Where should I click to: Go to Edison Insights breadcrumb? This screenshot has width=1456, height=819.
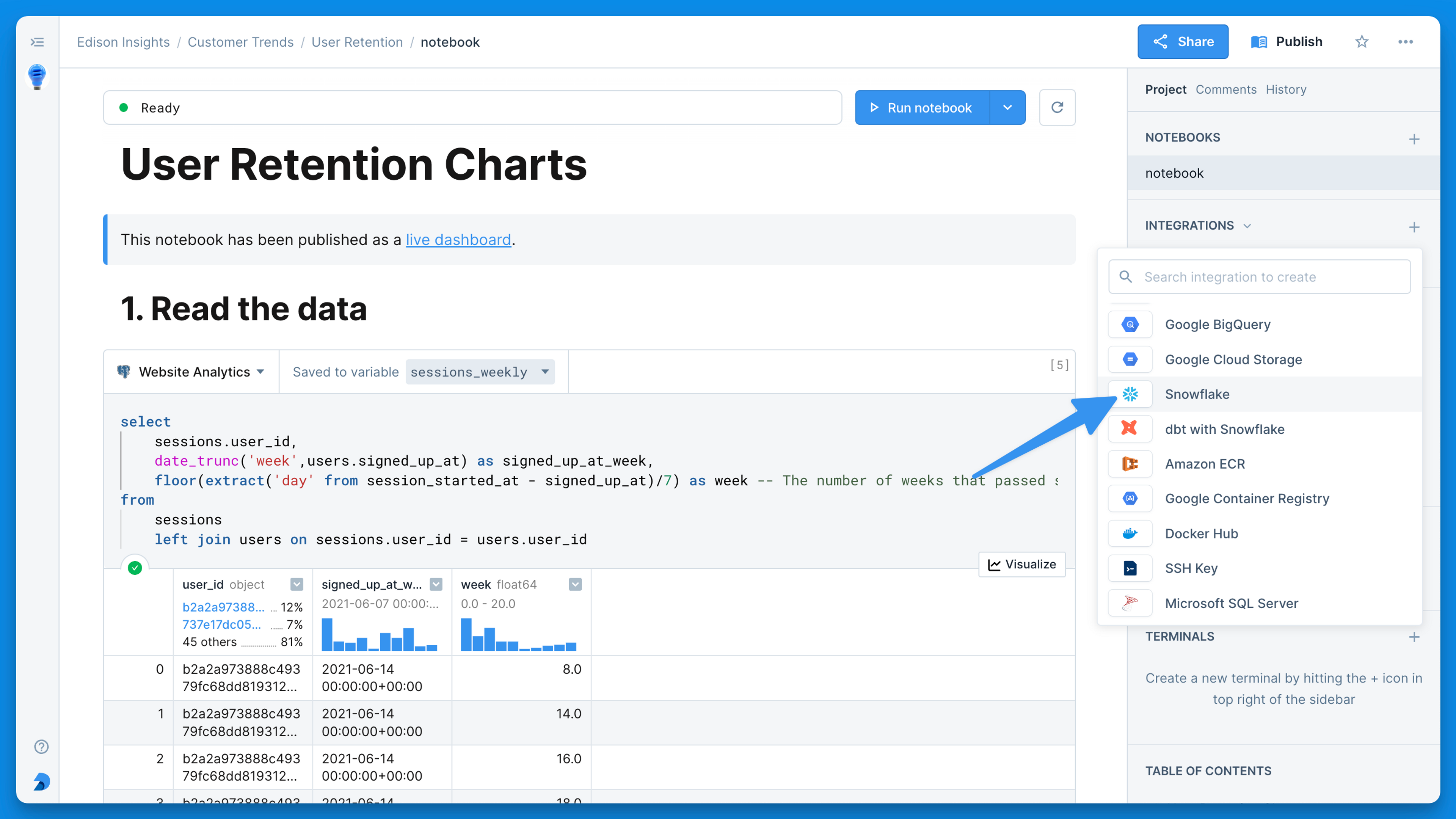(123, 42)
